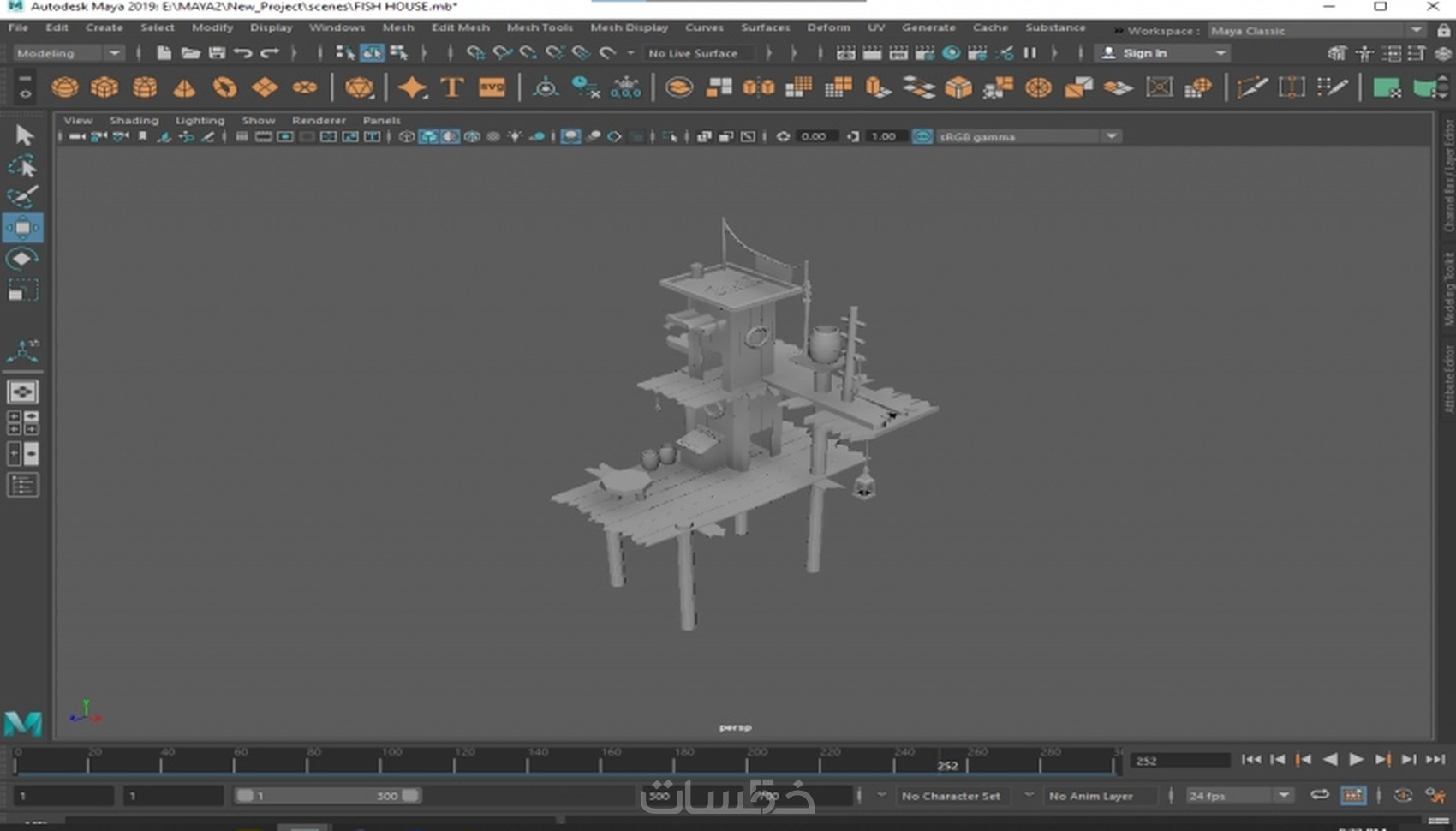Click the SVG import shelf icon
1456x831 pixels.
[x=492, y=87]
